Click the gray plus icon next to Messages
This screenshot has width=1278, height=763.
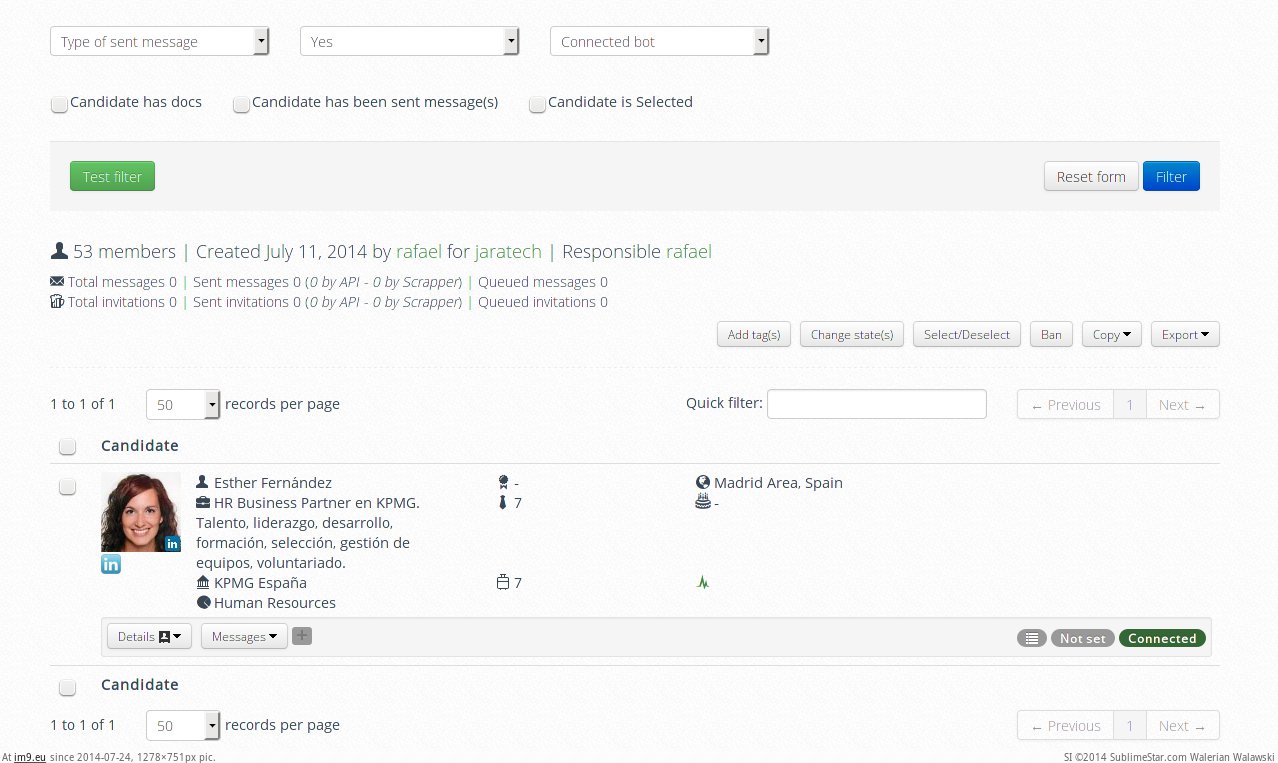pos(302,635)
